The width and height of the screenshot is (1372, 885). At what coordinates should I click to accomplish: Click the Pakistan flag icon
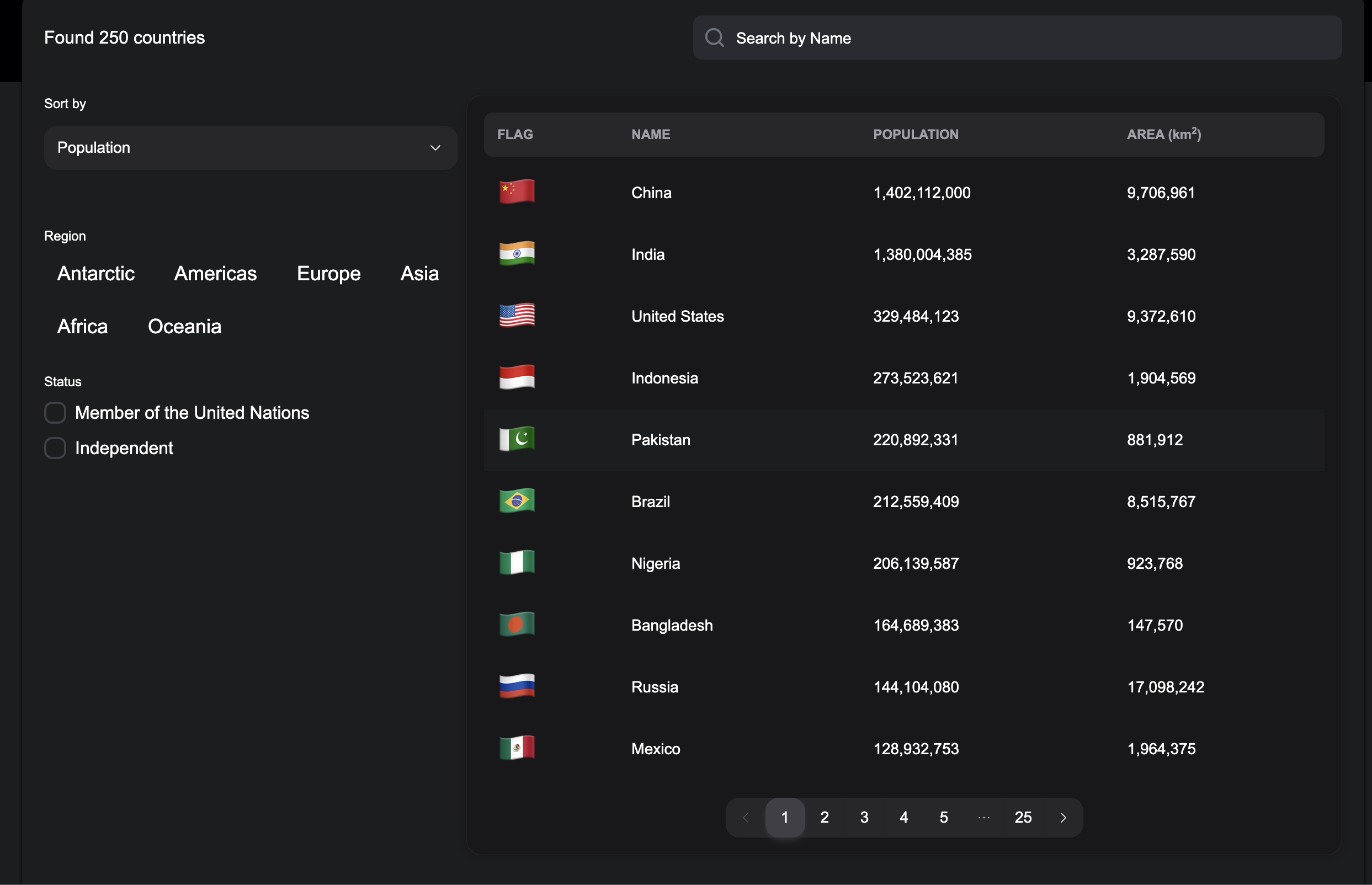pyautogui.click(x=517, y=439)
